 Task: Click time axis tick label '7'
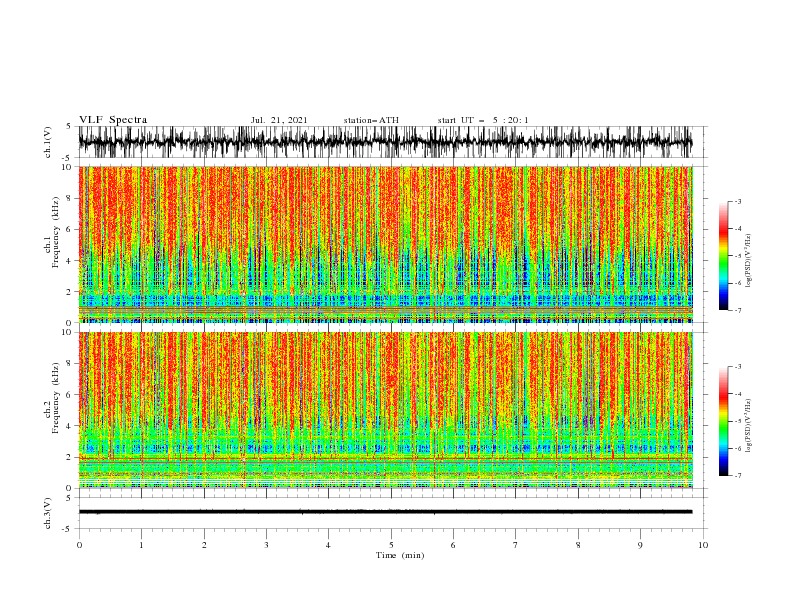516,545
